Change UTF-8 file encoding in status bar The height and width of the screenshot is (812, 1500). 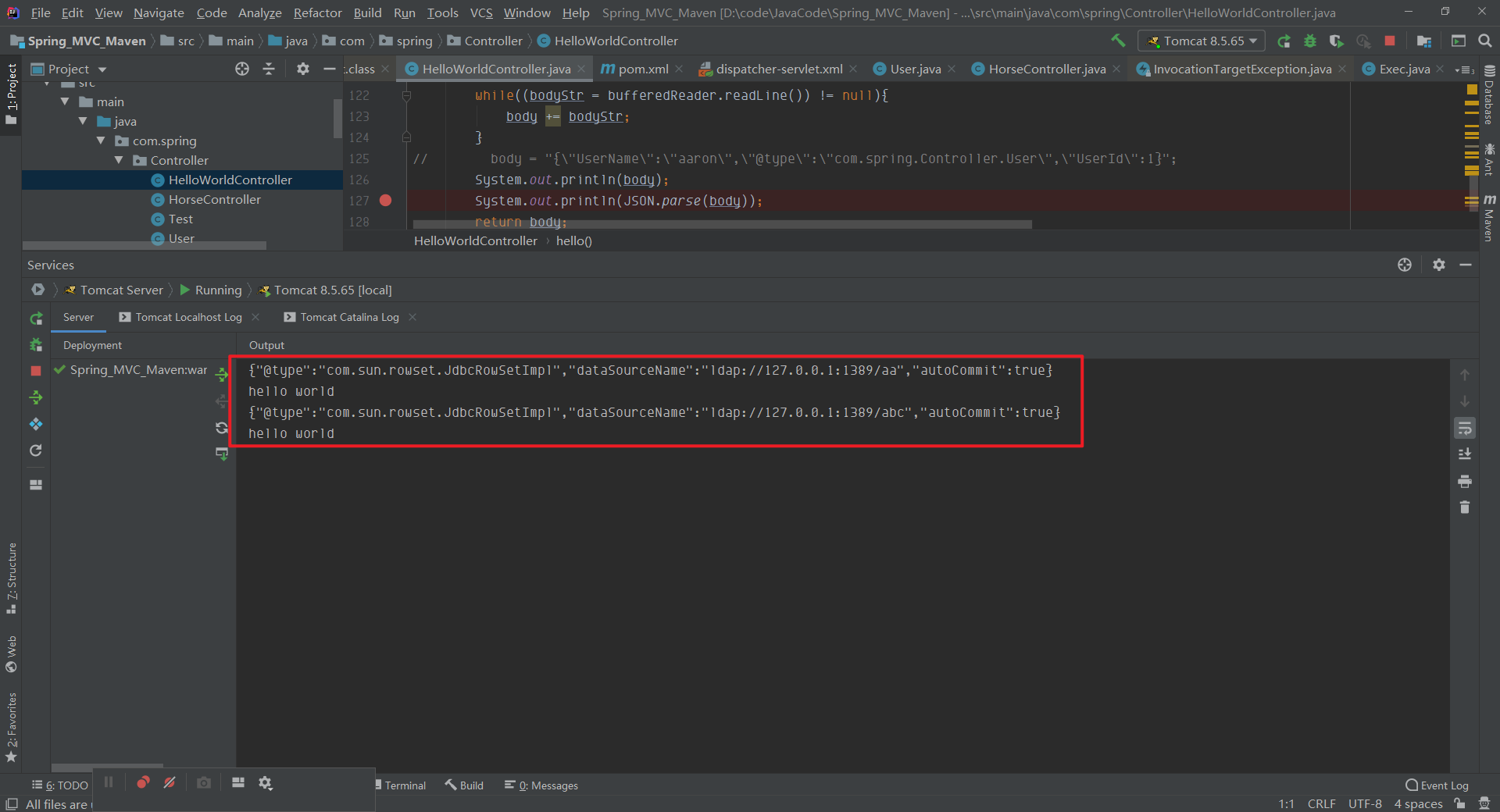(x=1365, y=803)
